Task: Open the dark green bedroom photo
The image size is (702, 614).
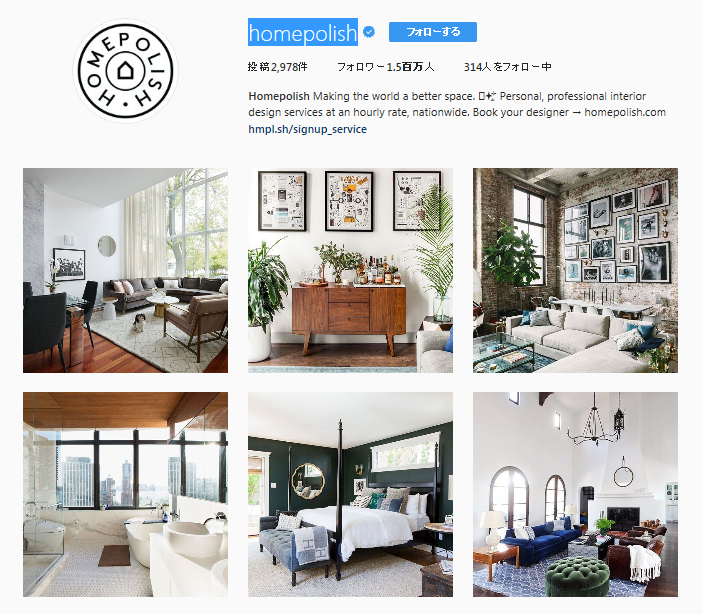Action: tap(350, 494)
